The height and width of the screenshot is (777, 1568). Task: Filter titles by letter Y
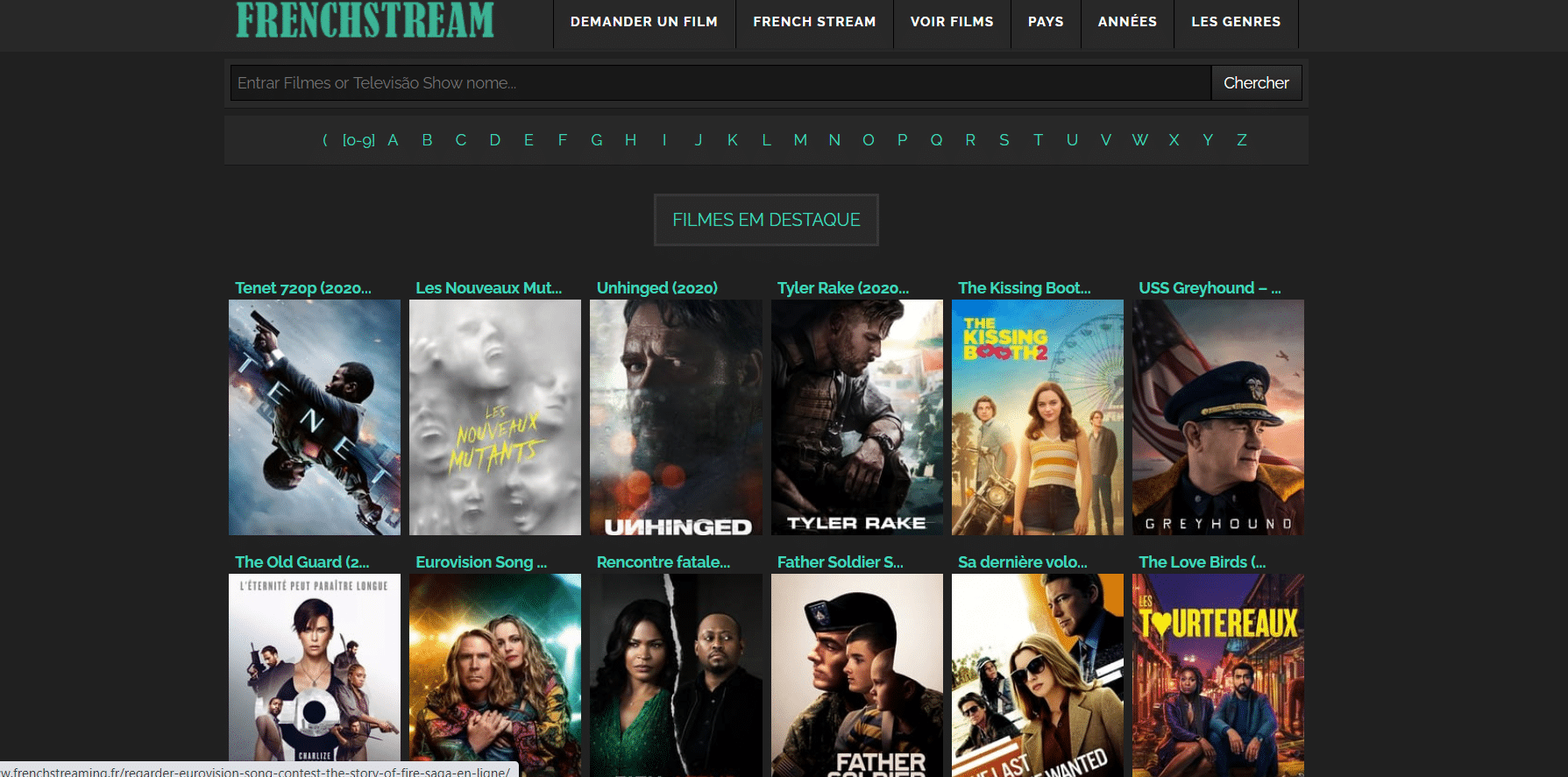pos(1208,140)
